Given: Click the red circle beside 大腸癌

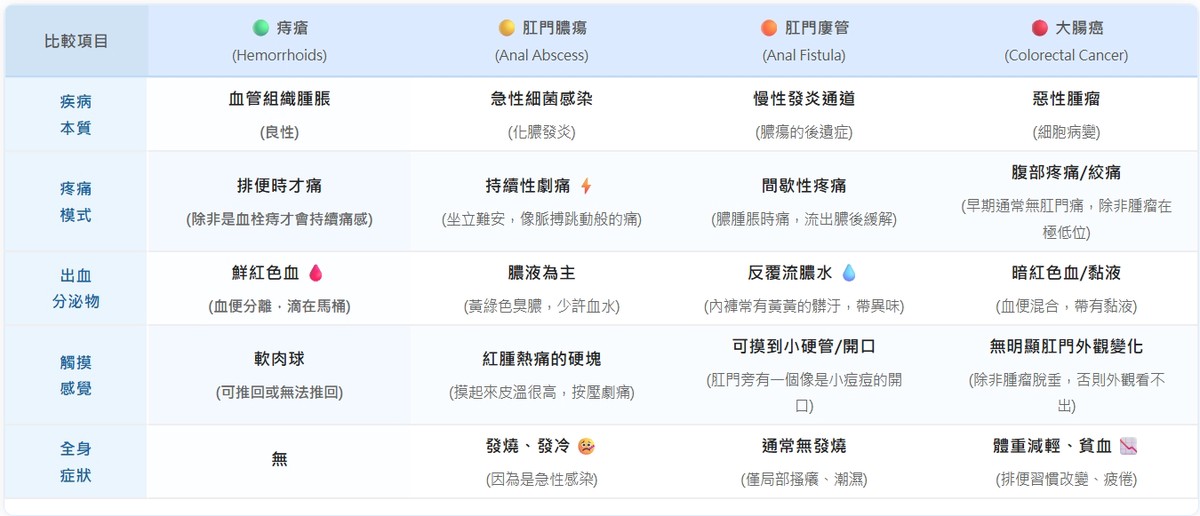Looking at the screenshot, I should (x=1039, y=28).
